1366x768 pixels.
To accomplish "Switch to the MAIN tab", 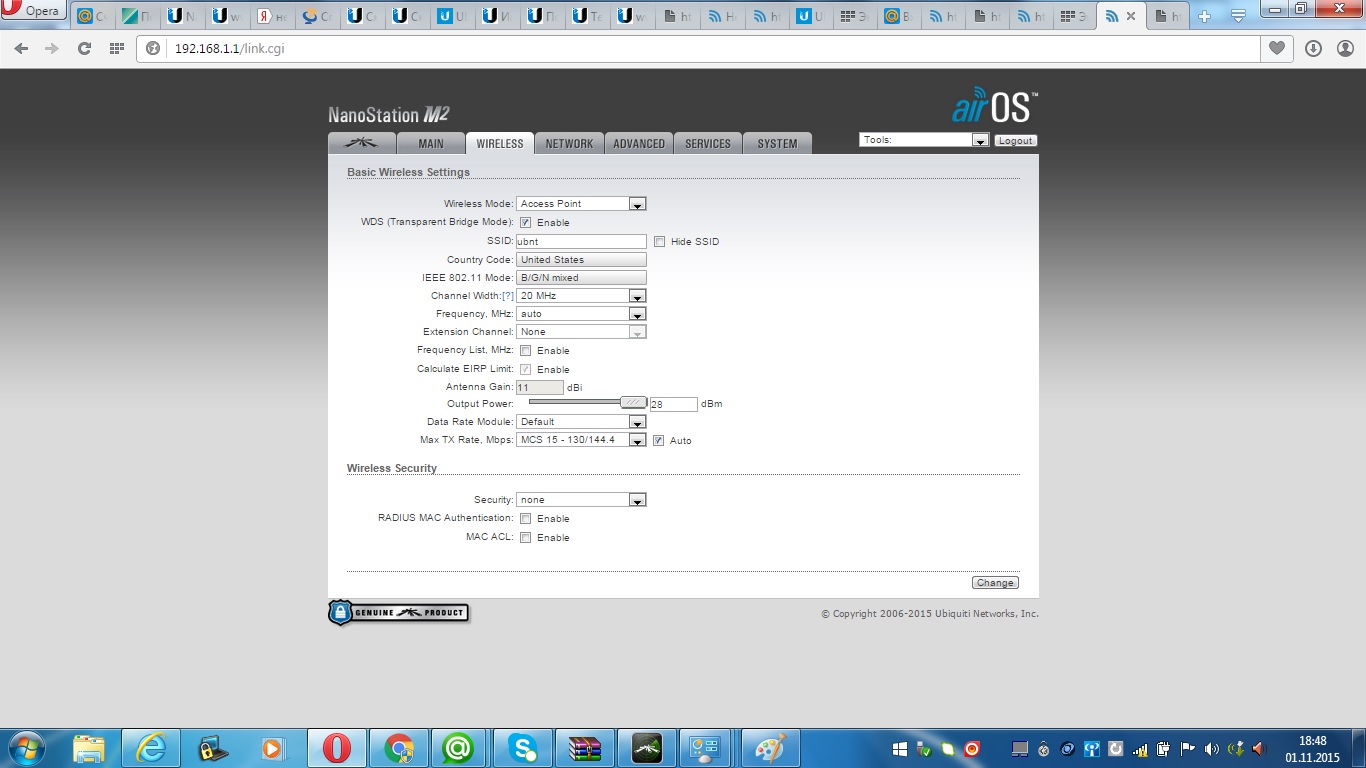I will pos(431,143).
